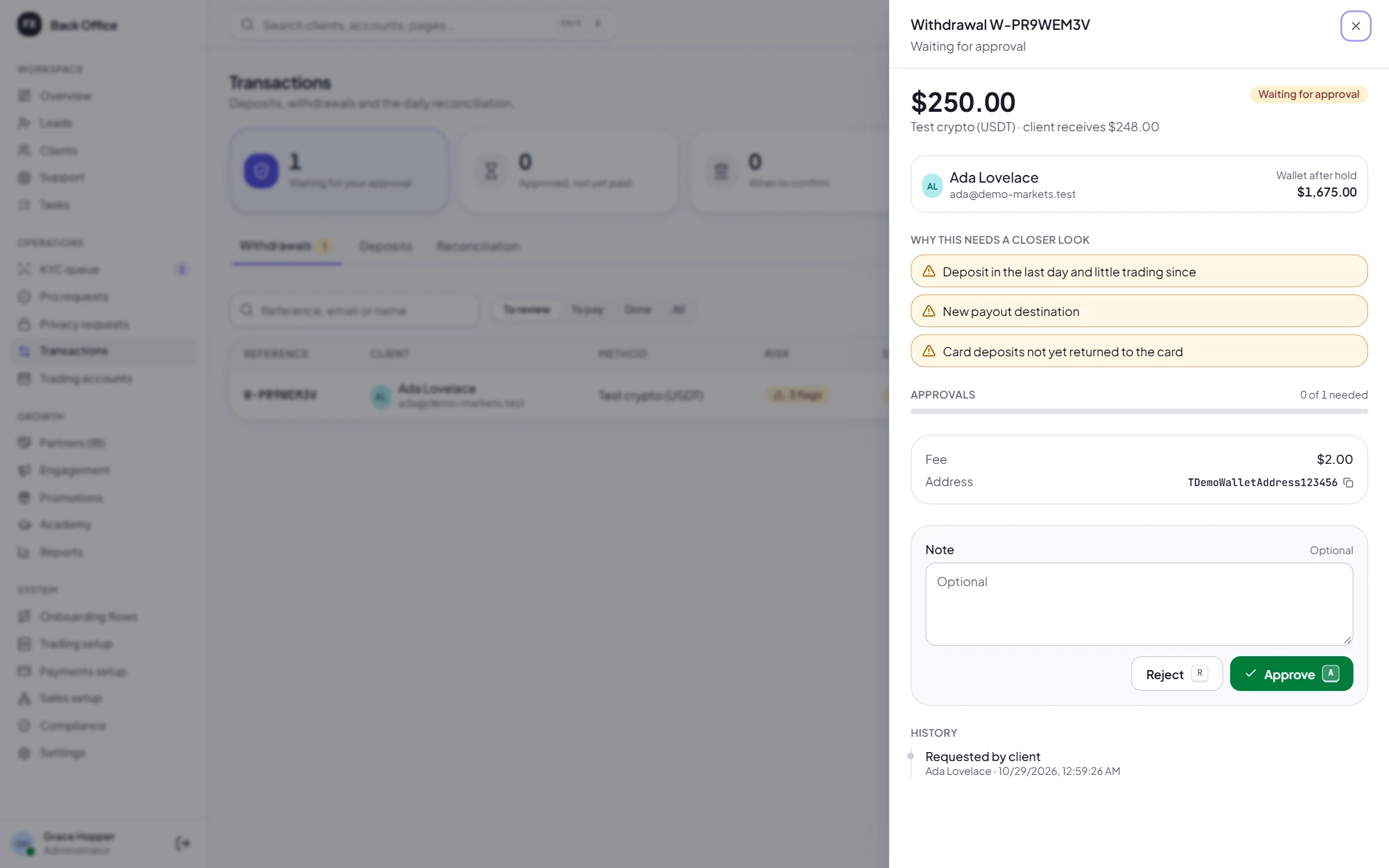Open Leads in the sidebar
Viewport: 1389px width, 868px height.
104,123
